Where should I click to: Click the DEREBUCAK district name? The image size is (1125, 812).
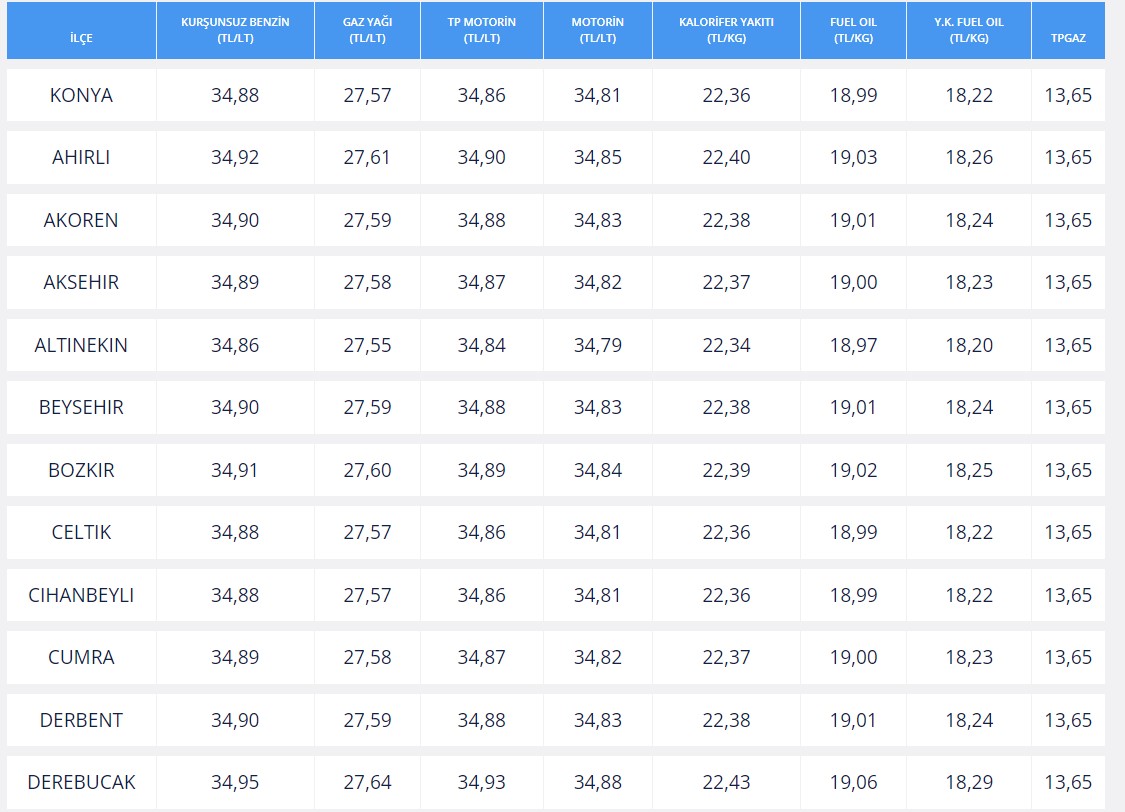coord(81,783)
